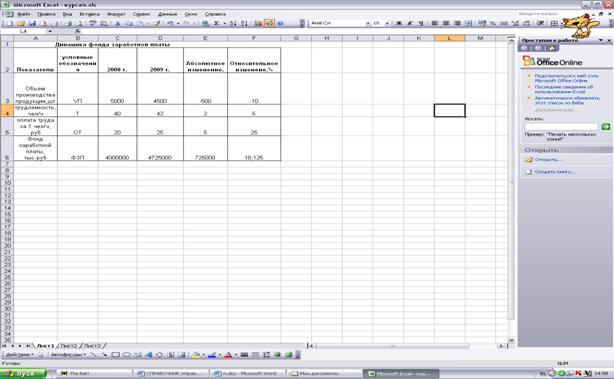614x379 pixels.
Task: Open the Arial Cyr font dropdown
Action: coord(368,23)
